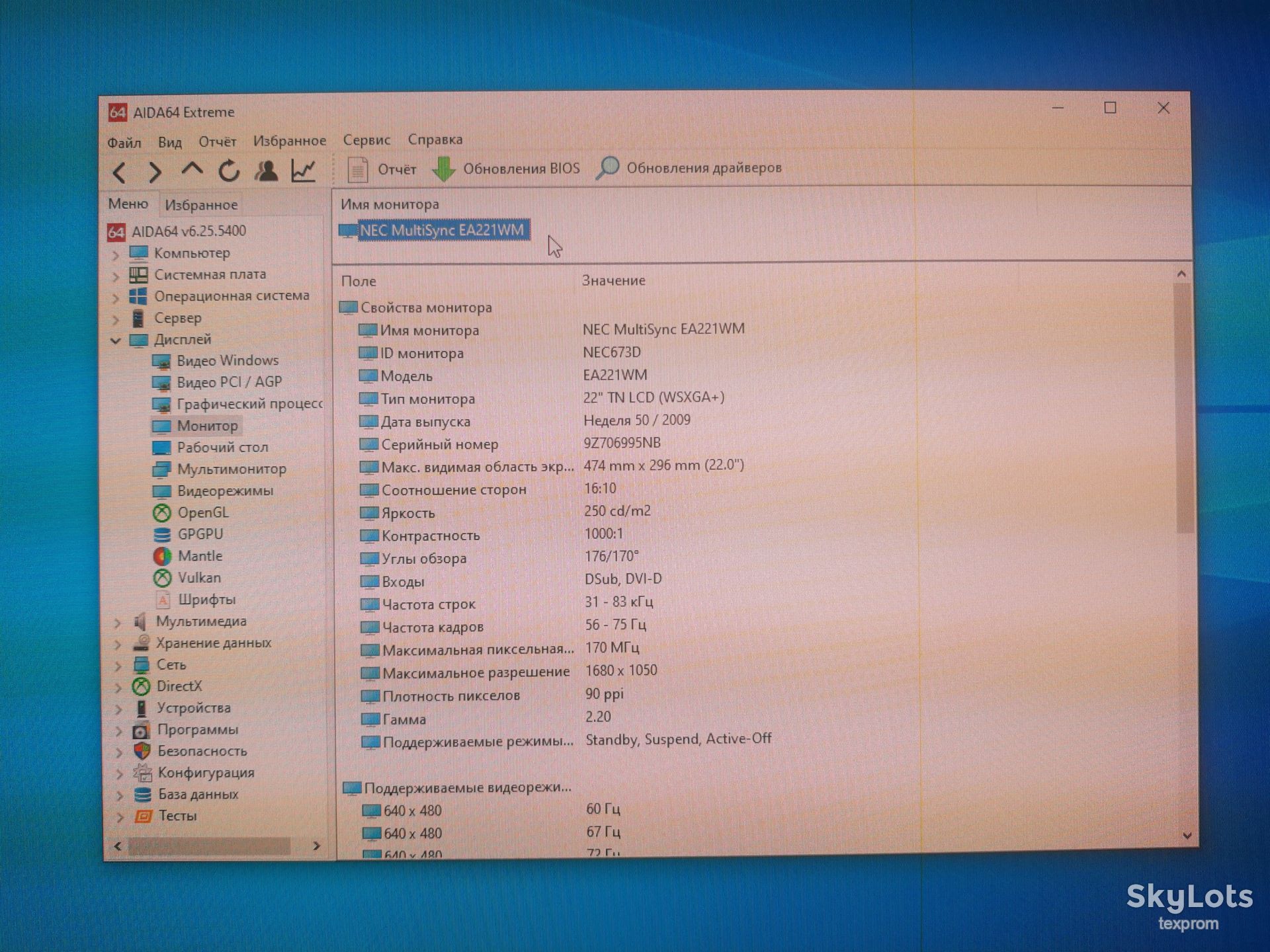Expand the Компьютер tree node
Viewport: 1270px width, 952px height.
(116, 255)
